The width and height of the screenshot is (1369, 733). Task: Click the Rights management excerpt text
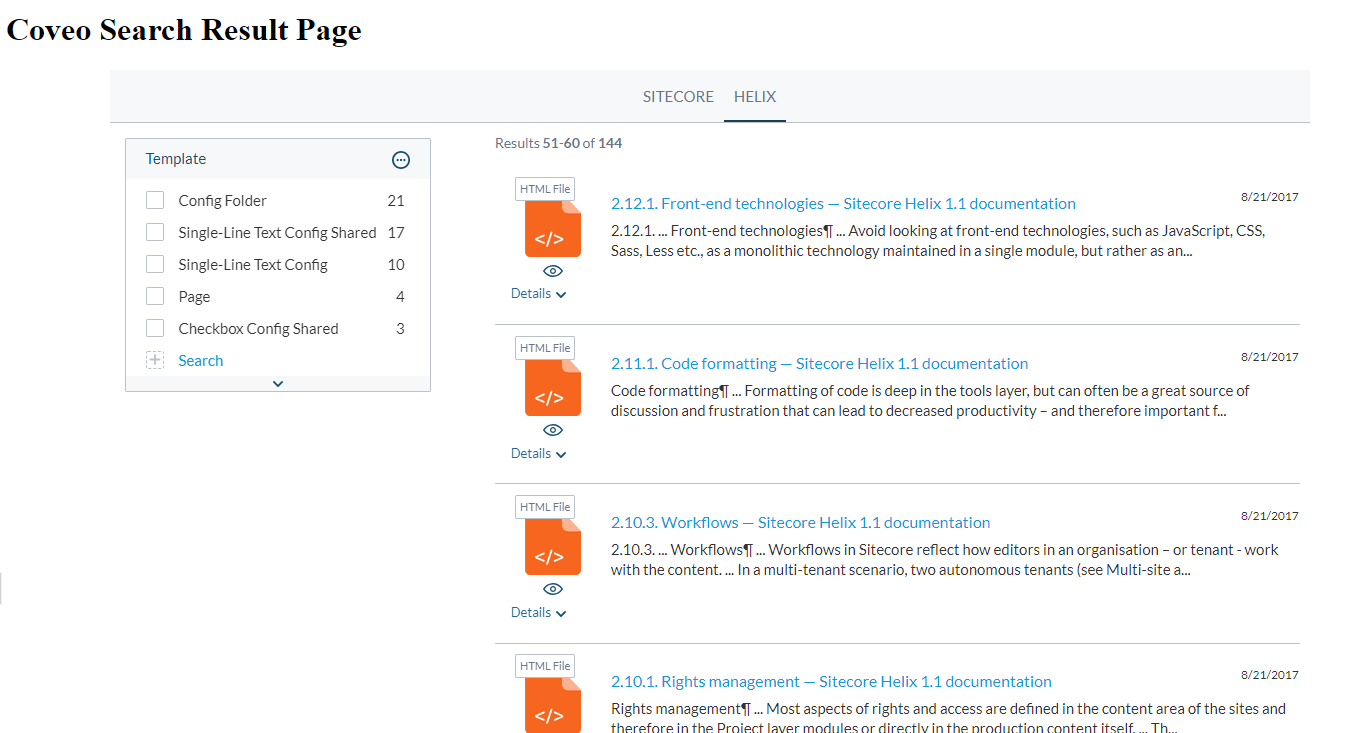948,718
